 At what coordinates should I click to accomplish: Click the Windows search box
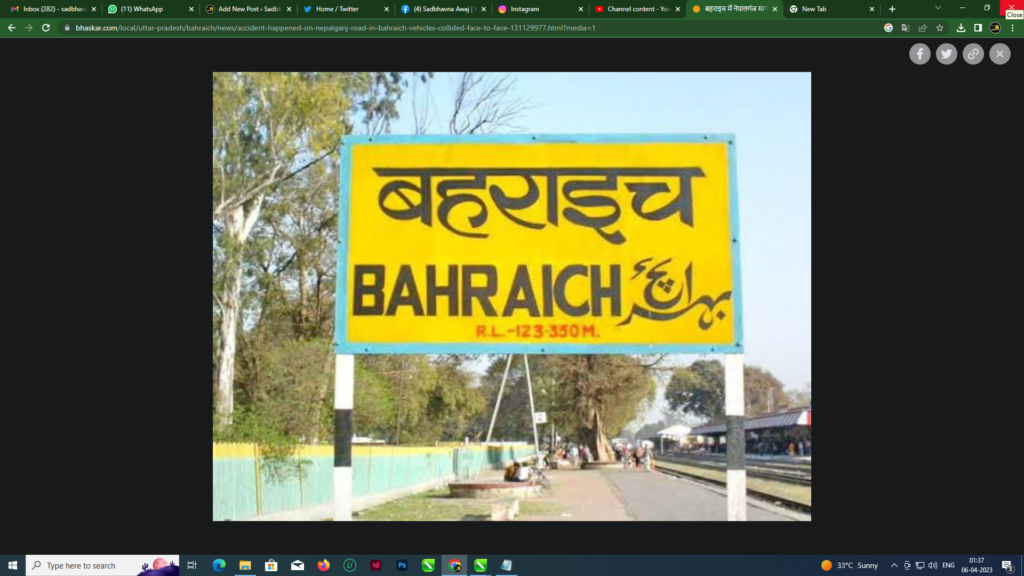(x=90, y=565)
